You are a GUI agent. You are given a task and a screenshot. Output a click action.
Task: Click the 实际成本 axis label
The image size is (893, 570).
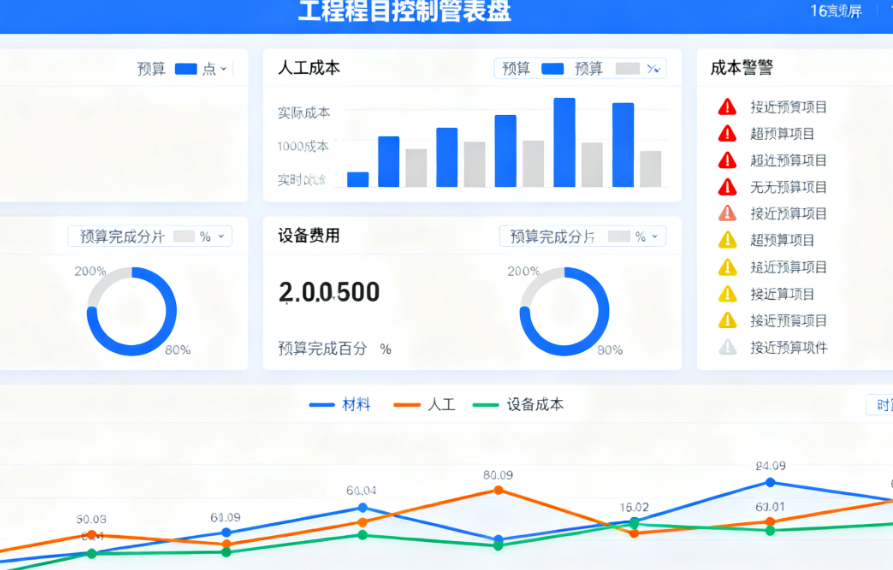[x=304, y=113]
